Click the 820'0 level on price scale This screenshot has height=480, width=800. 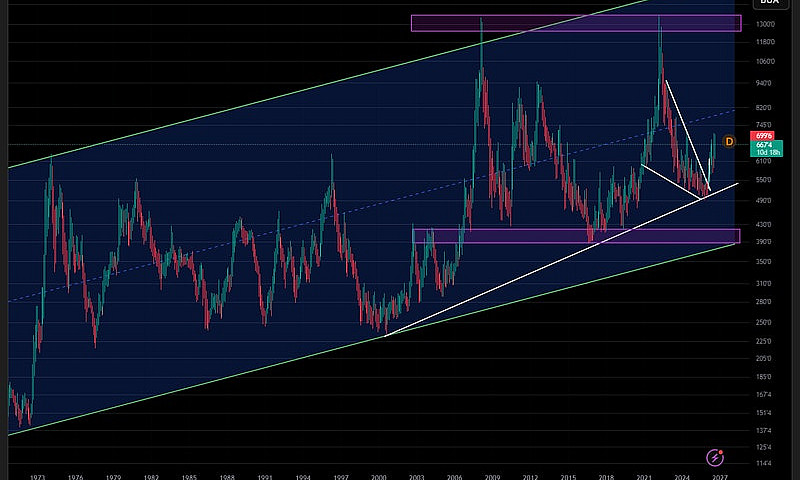coord(765,108)
